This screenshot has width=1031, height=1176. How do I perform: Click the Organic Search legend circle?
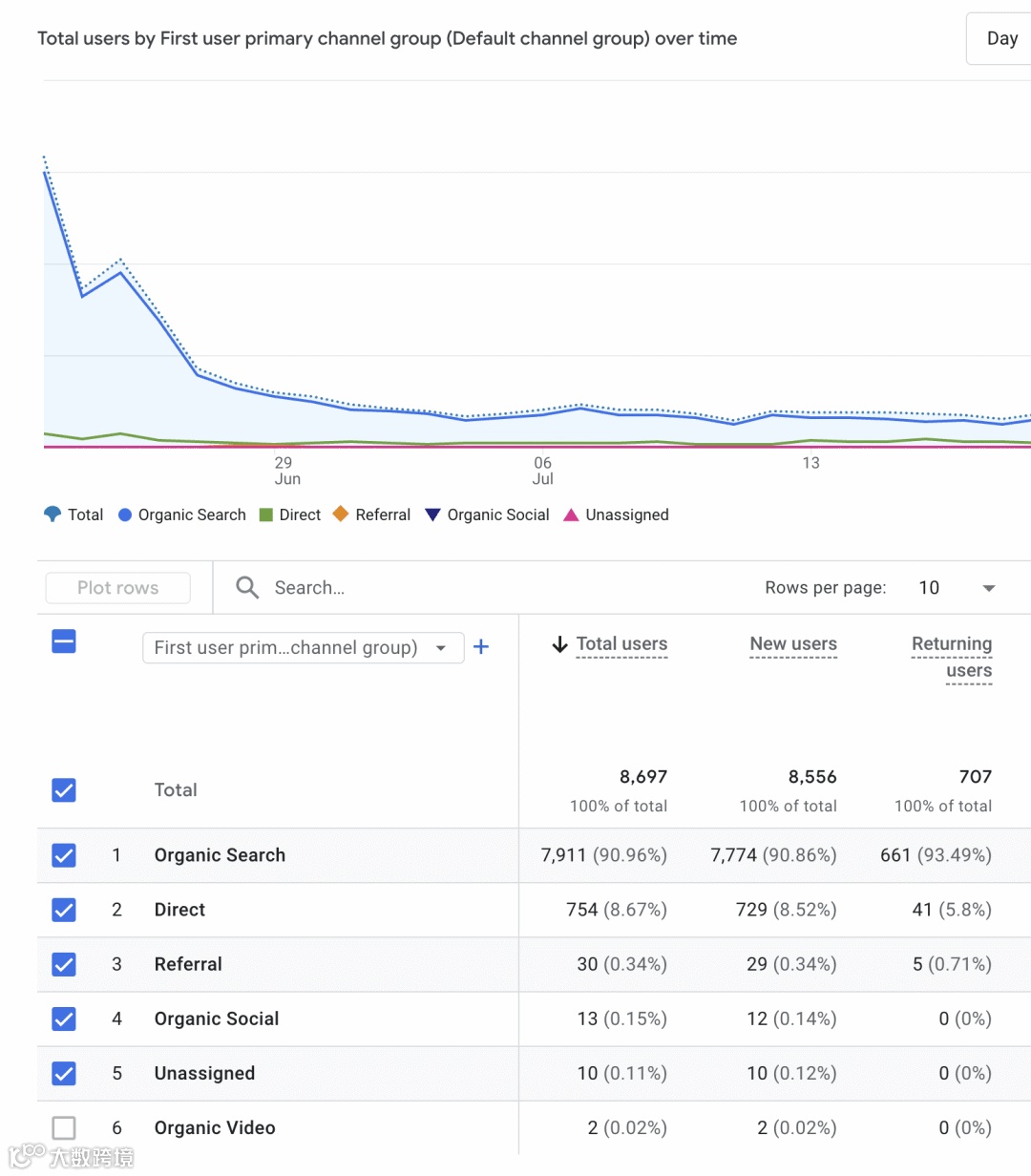point(125,514)
